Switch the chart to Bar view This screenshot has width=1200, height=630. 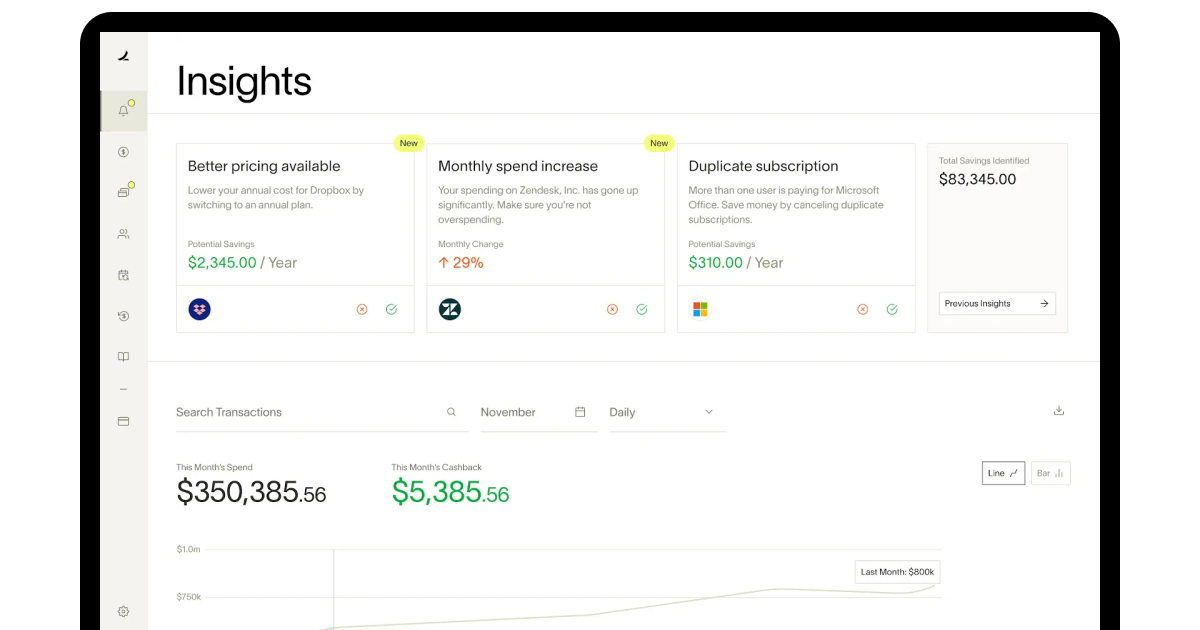coord(1050,473)
